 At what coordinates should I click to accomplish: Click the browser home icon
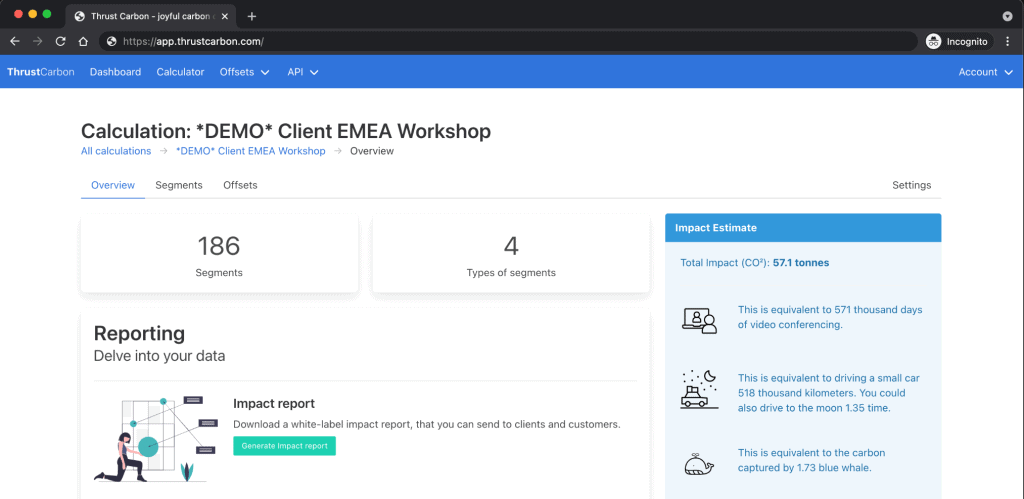pyautogui.click(x=83, y=41)
